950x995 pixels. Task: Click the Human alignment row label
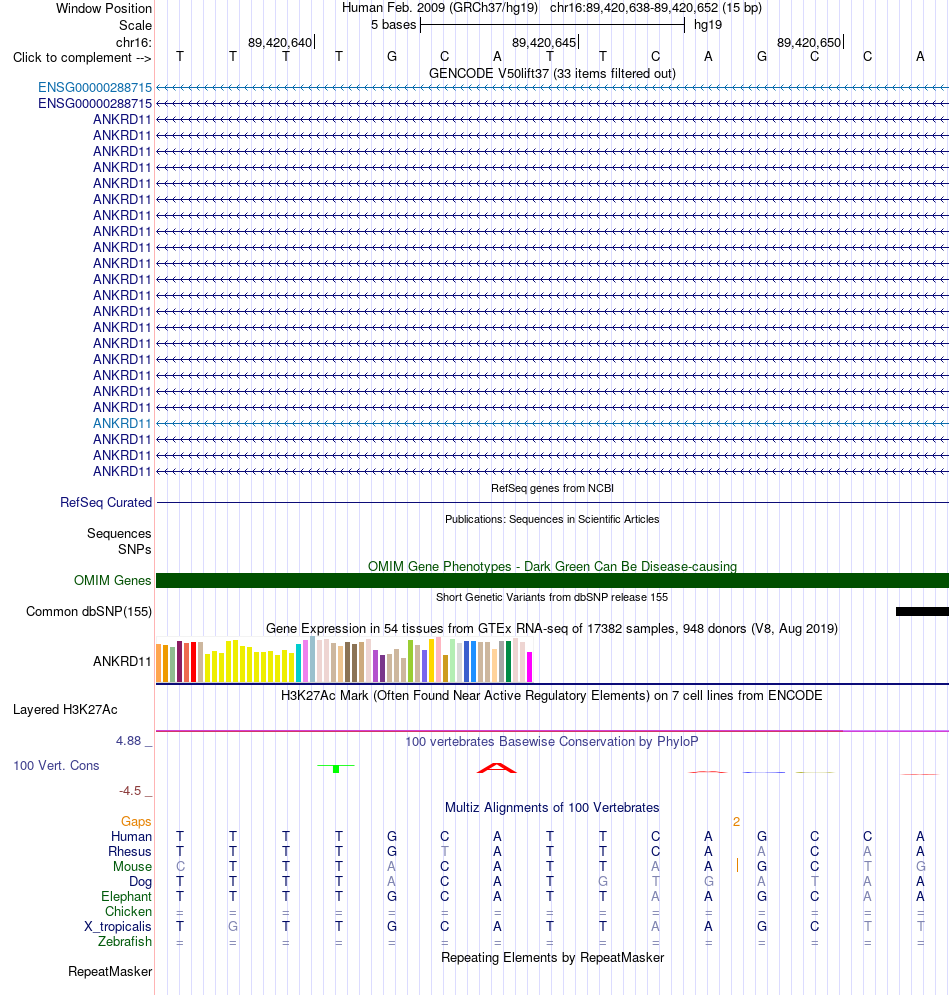tap(131, 836)
